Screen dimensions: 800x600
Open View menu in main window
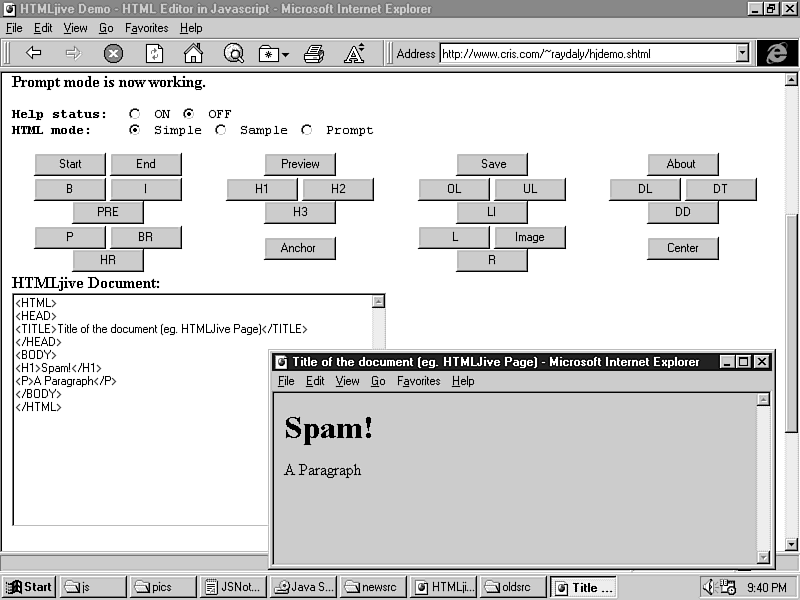point(75,28)
